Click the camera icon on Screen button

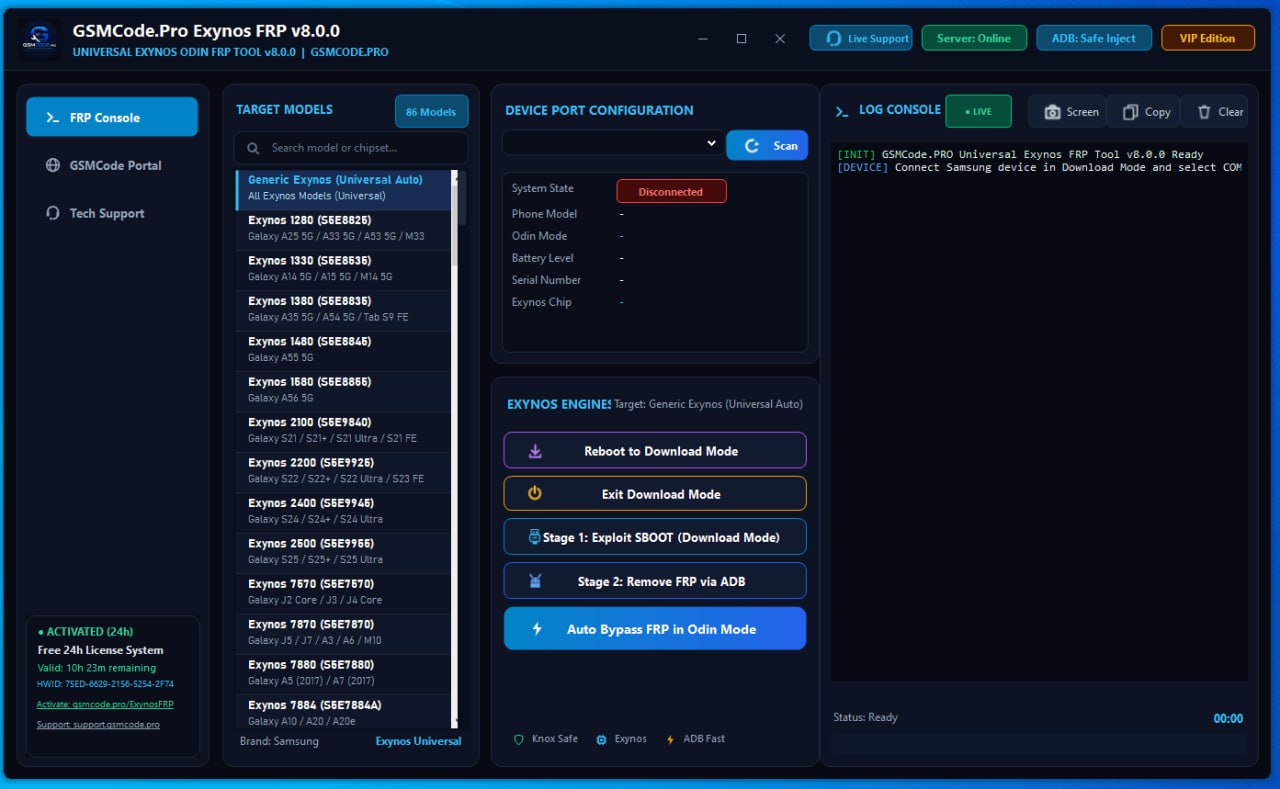pos(1052,112)
